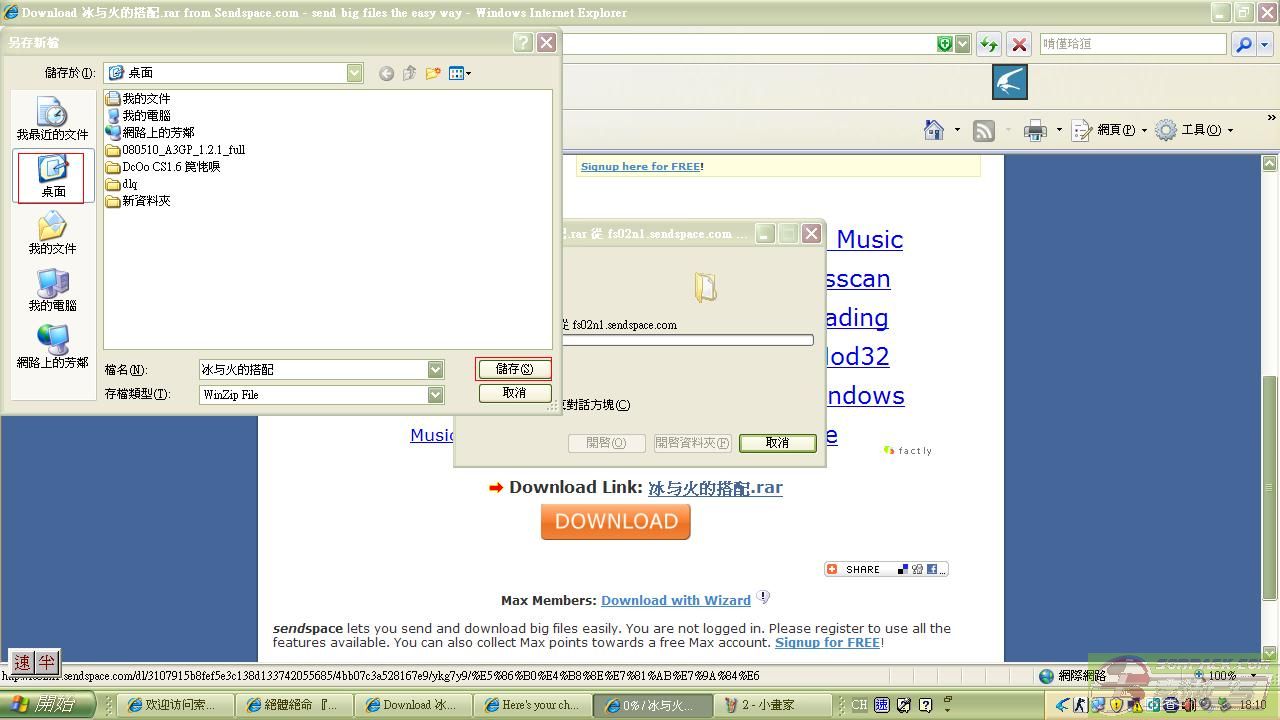Click the download progress bar
The width and height of the screenshot is (1280, 720).
[x=688, y=340]
